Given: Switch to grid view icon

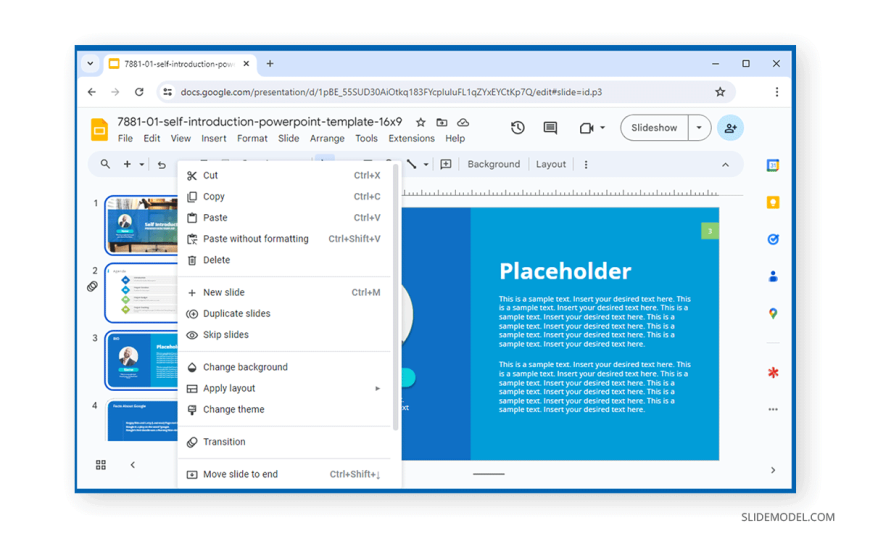Looking at the screenshot, I should click(100, 465).
